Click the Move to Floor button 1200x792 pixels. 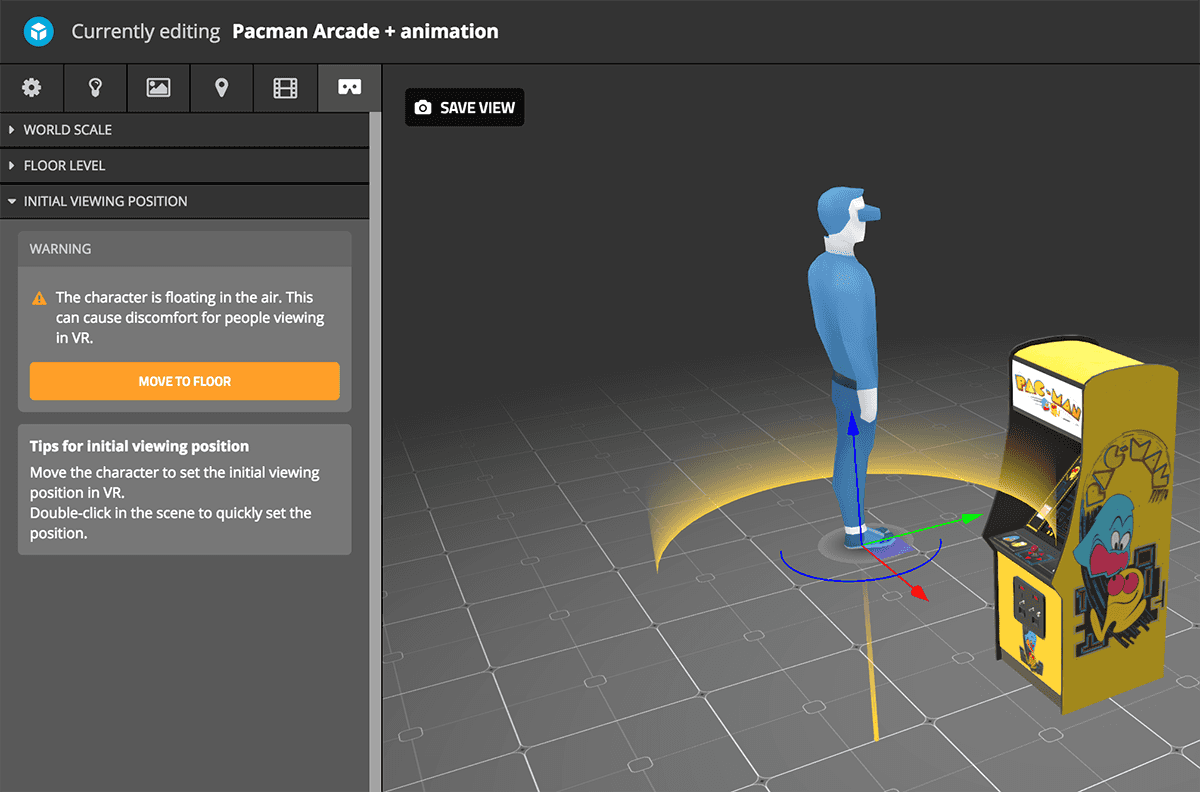[185, 381]
